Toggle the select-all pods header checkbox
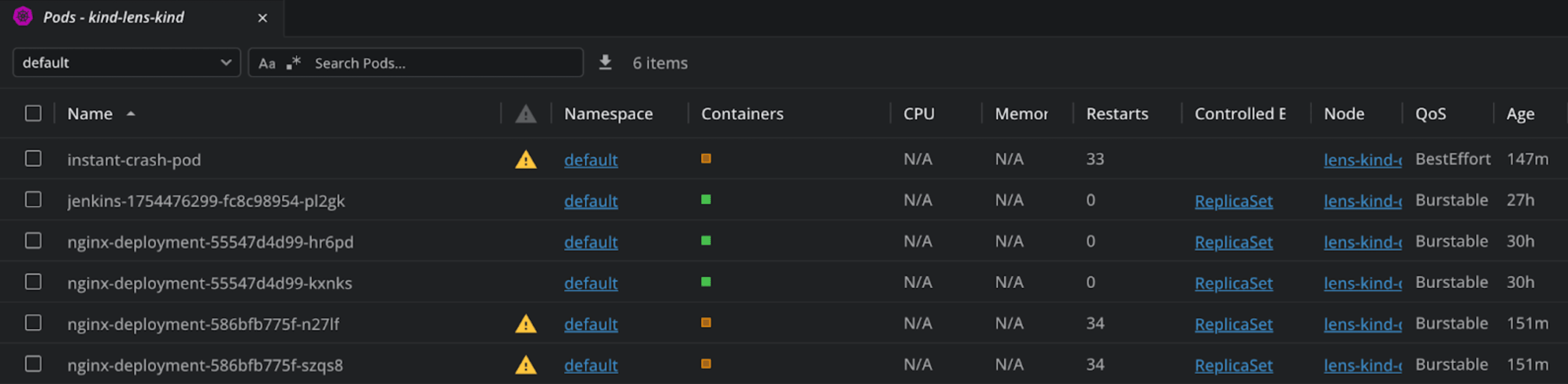 pos(34,113)
